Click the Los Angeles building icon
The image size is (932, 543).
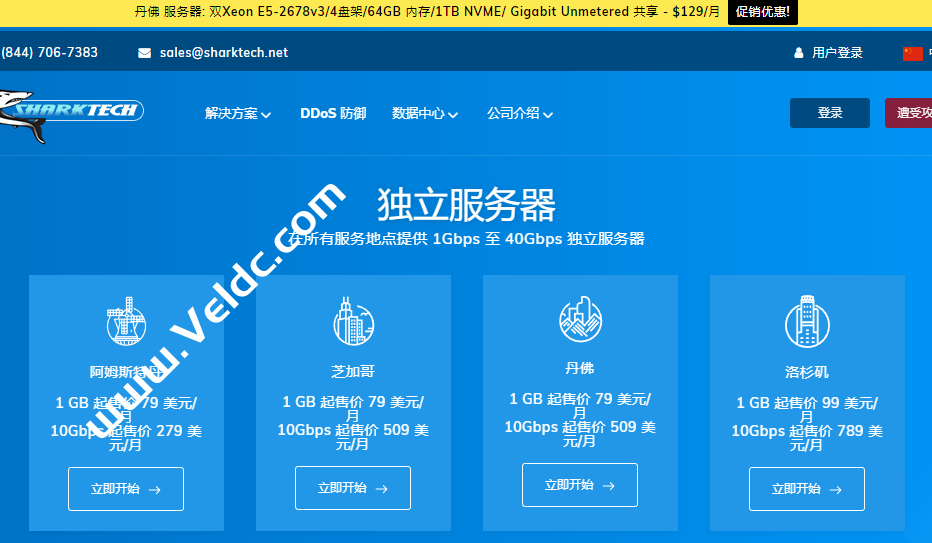tap(807, 321)
